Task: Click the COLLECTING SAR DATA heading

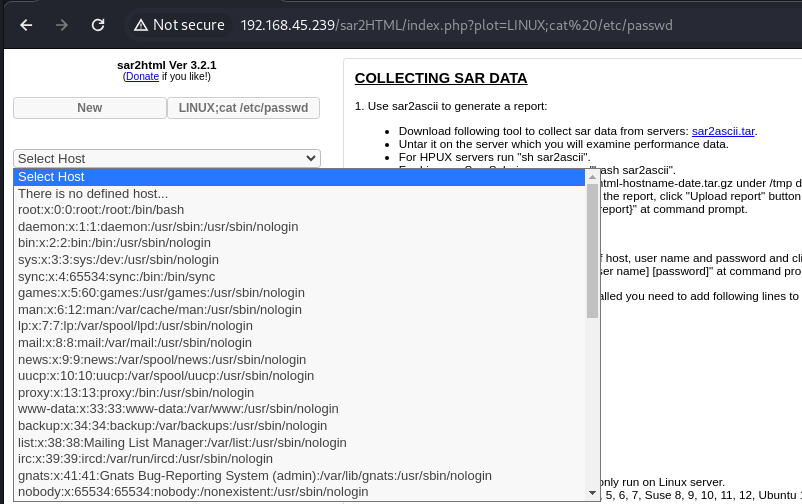Action: click(441, 78)
